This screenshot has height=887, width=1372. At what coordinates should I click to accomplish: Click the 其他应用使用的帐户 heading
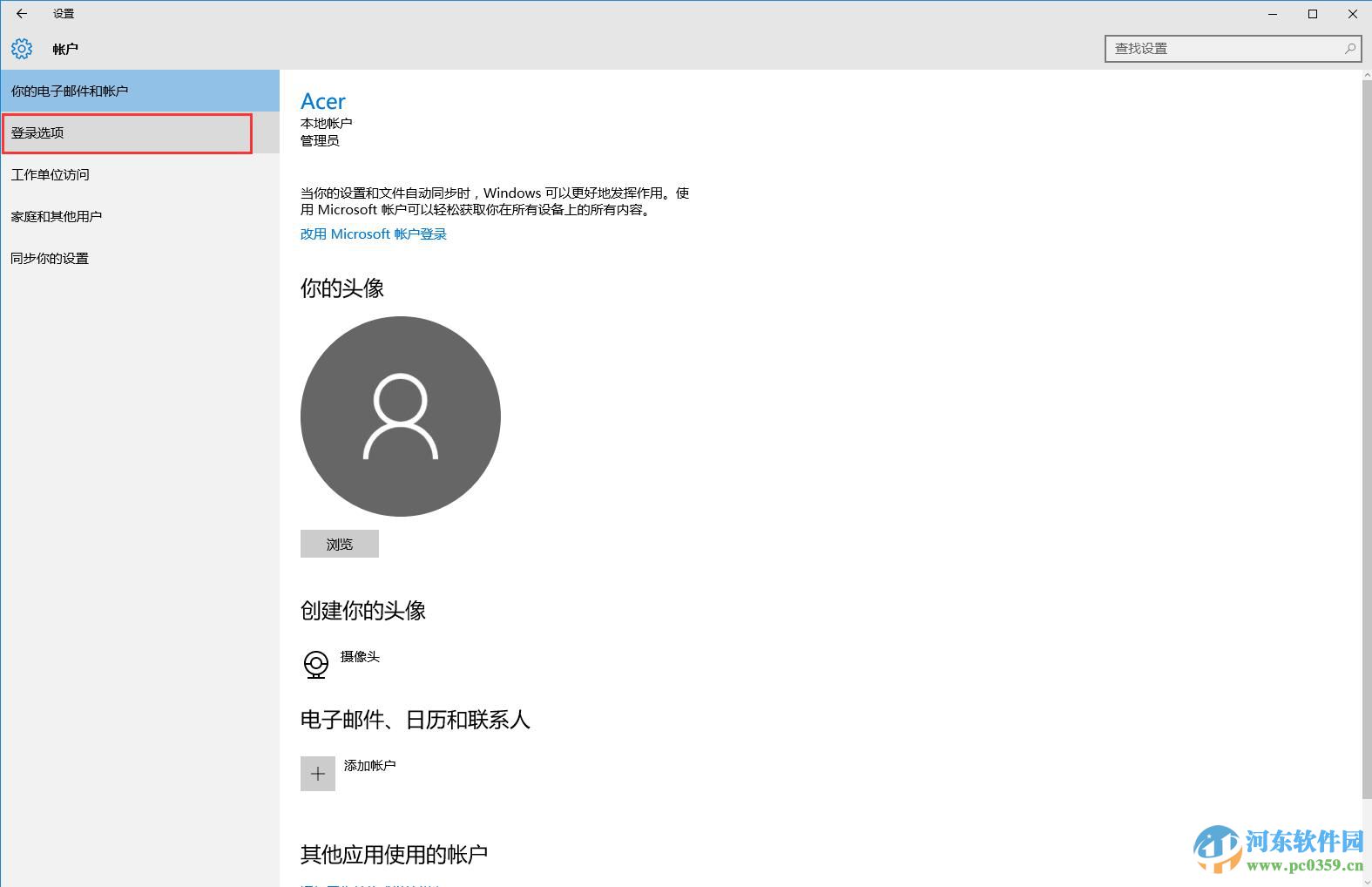[x=394, y=855]
